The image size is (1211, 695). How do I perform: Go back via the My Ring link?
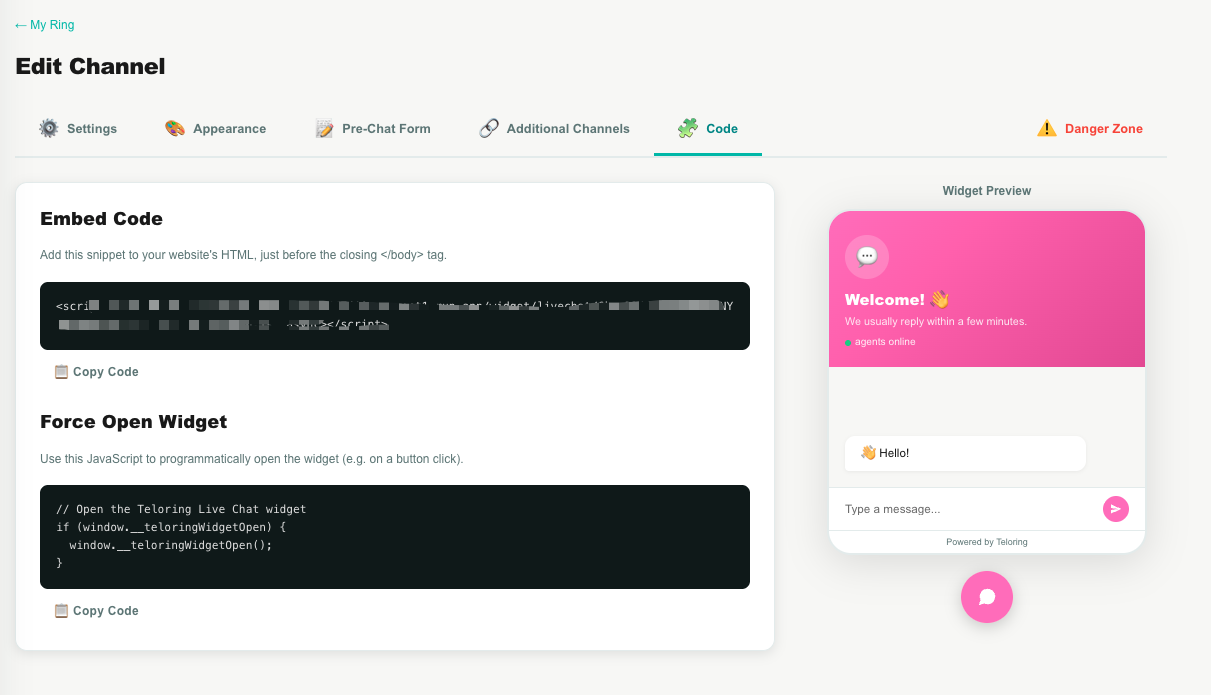[x=45, y=25]
